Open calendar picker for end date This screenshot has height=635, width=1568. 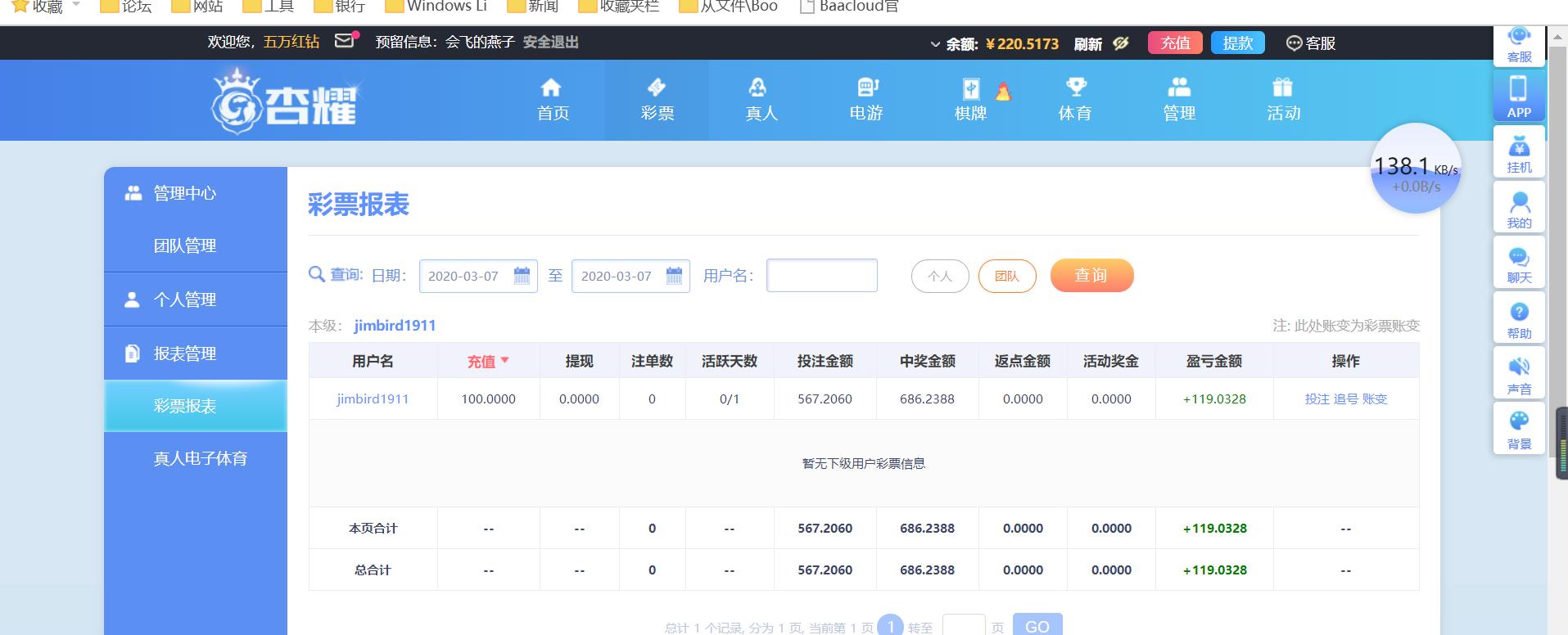click(x=674, y=276)
